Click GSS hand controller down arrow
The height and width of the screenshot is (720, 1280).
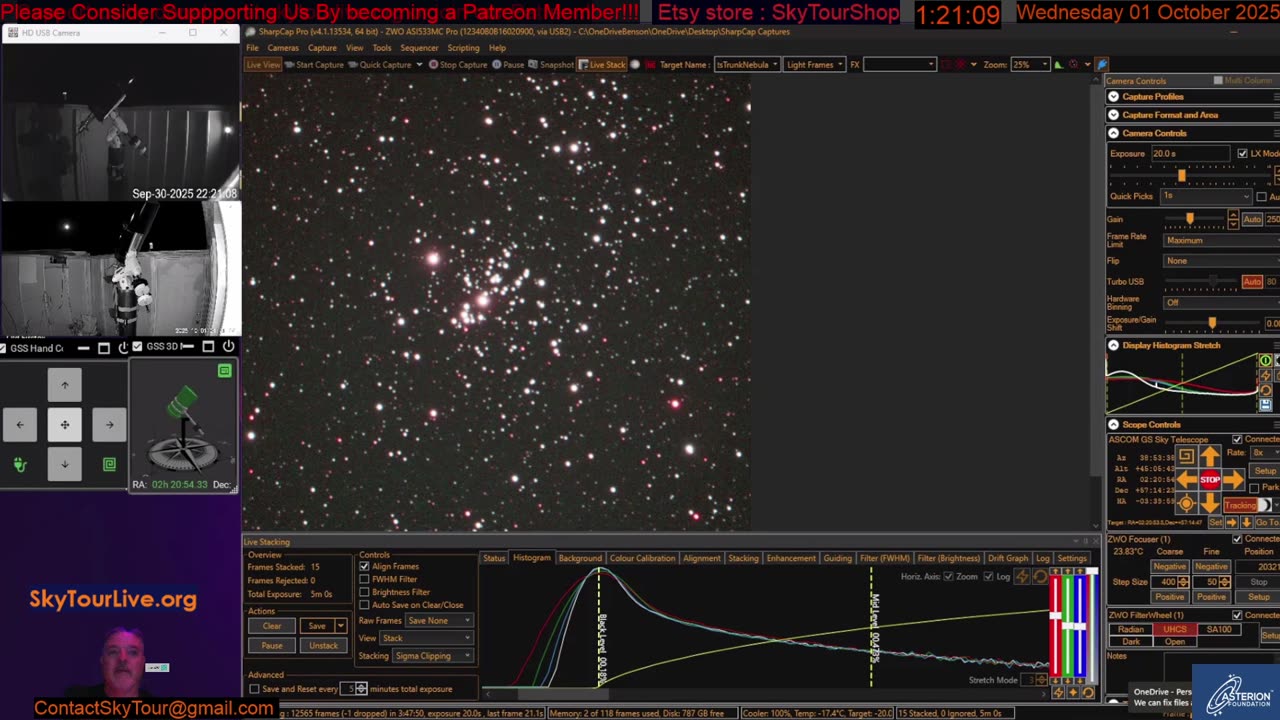(x=65, y=464)
